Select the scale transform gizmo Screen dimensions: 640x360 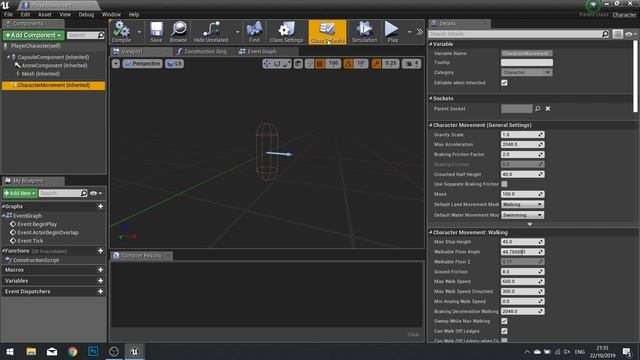coord(287,64)
